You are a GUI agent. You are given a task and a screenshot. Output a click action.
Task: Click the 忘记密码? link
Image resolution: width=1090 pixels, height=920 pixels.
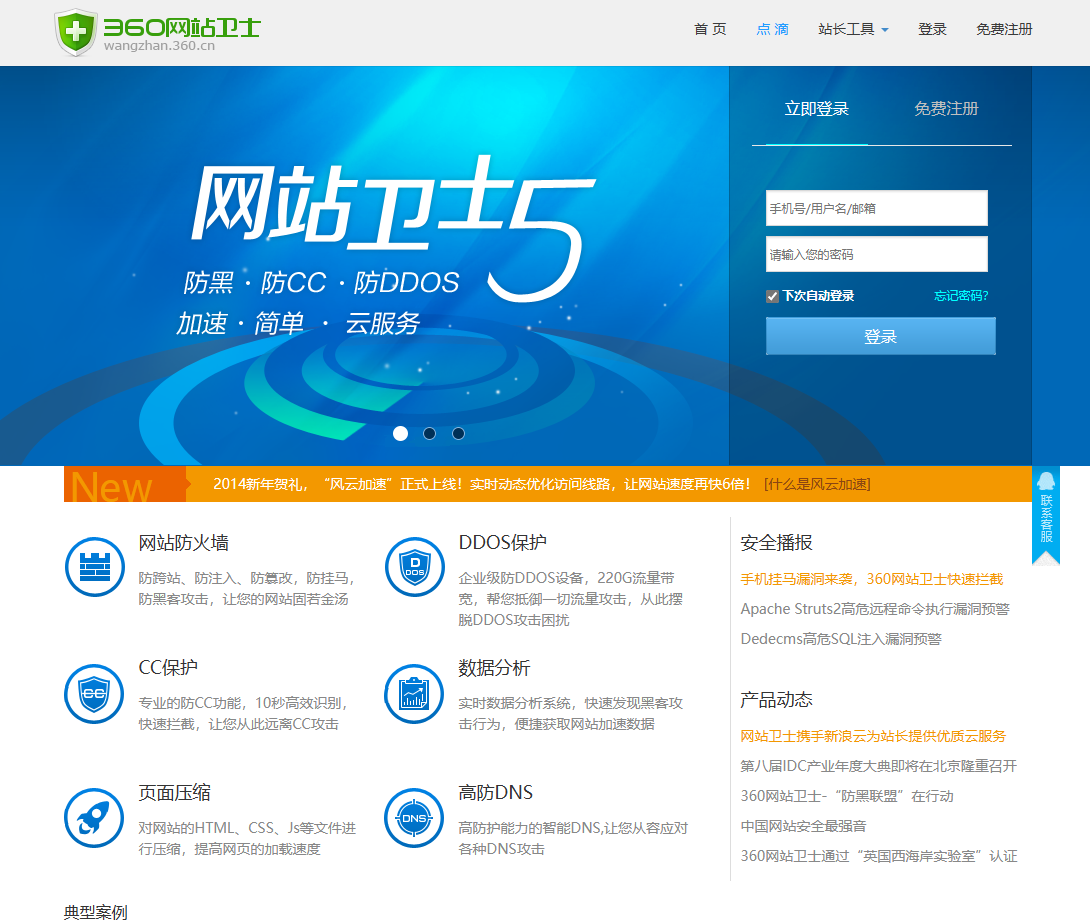(961, 296)
